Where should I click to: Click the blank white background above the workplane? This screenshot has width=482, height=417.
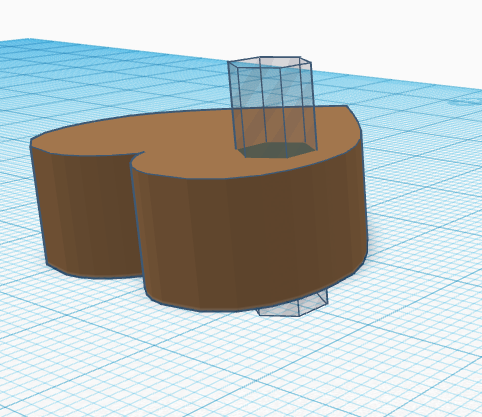click(233, 20)
